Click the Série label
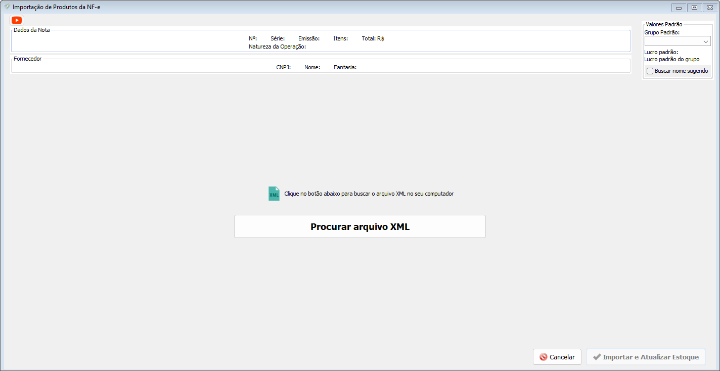 click(x=278, y=39)
